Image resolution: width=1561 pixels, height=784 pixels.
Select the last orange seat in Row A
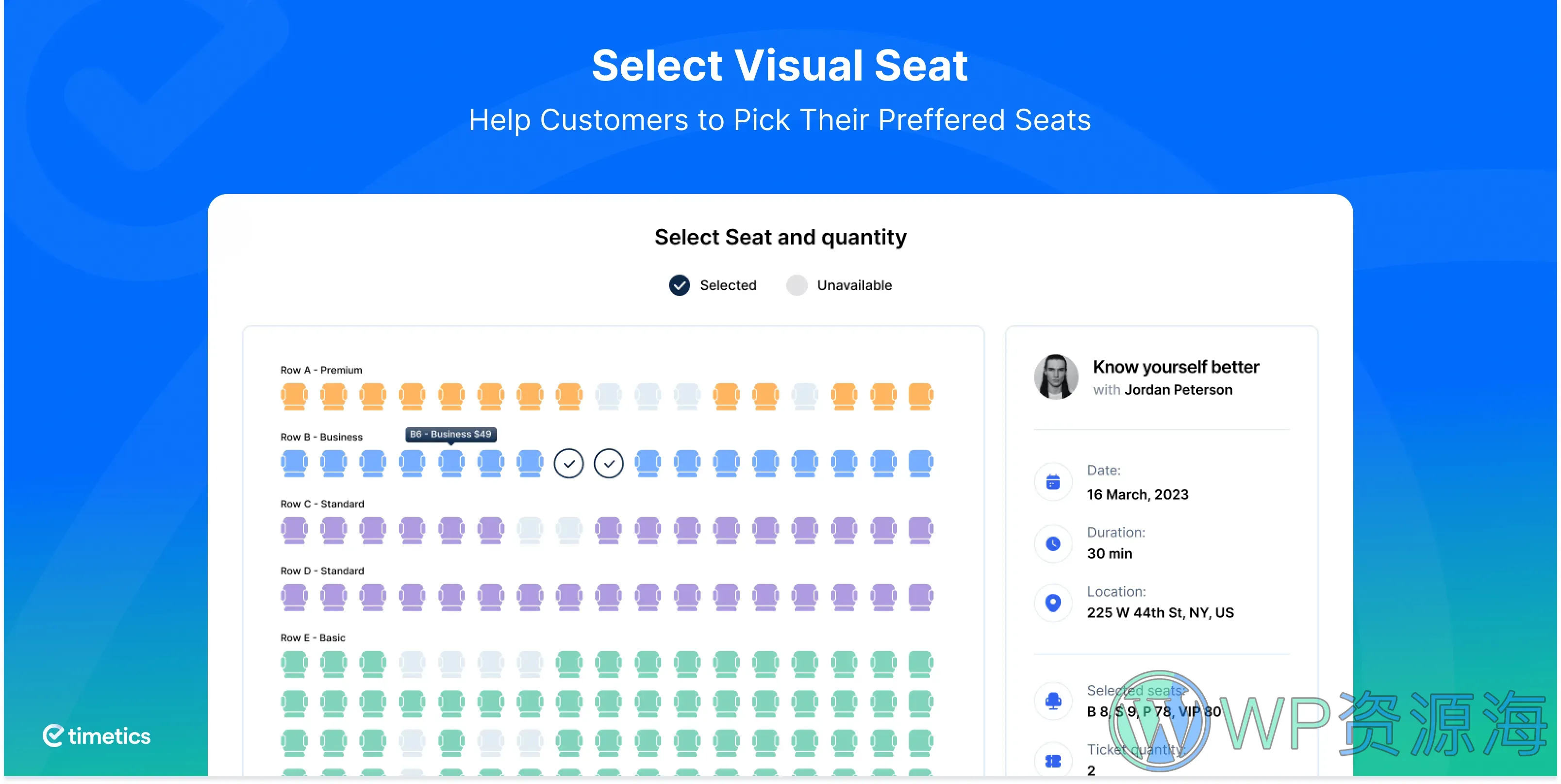click(x=920, y=396)
